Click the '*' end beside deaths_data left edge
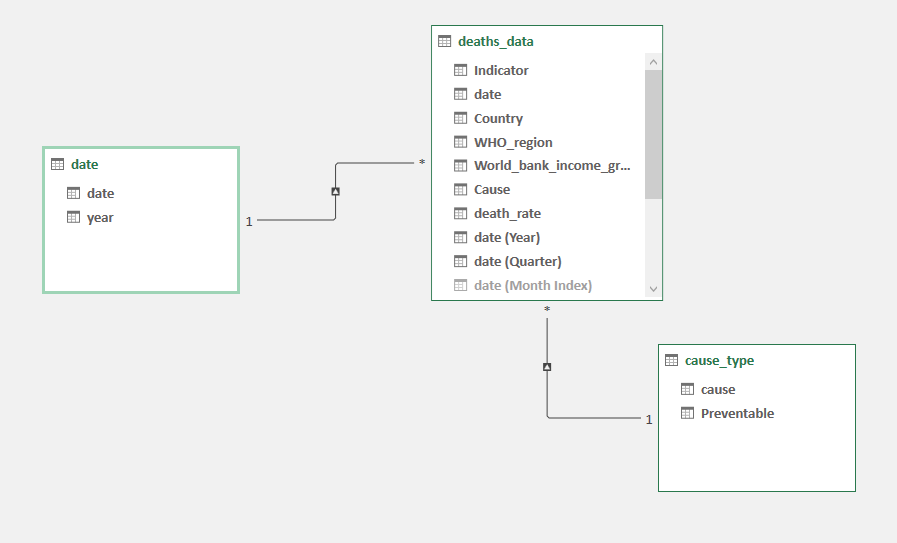This screenshot has height=543, width=897. [x=422, y=162]
